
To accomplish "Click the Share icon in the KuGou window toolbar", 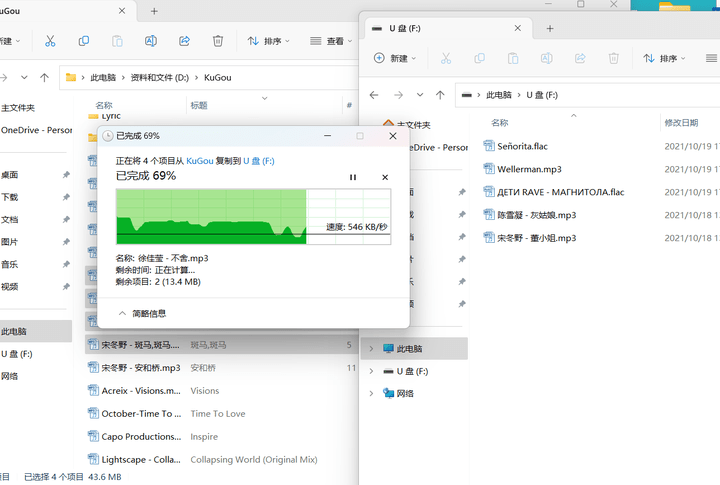I will coord(184,41).
